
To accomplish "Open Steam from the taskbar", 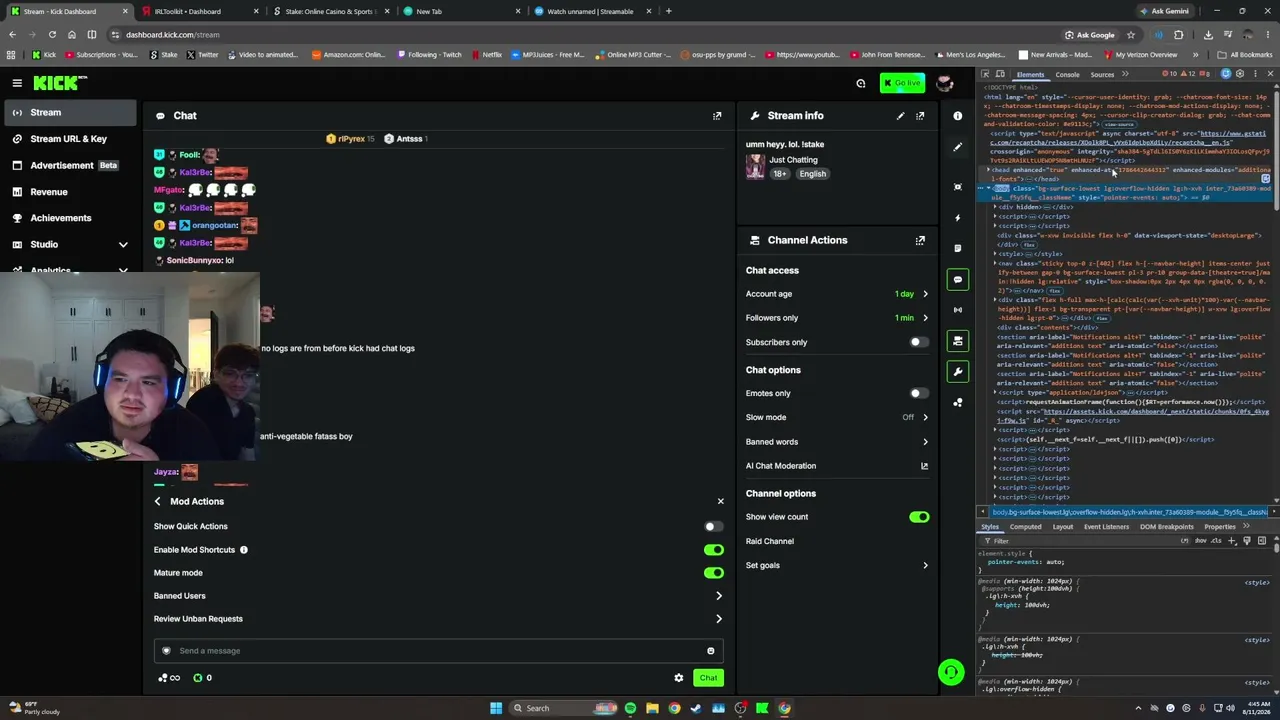I will (x=696, y=708).
